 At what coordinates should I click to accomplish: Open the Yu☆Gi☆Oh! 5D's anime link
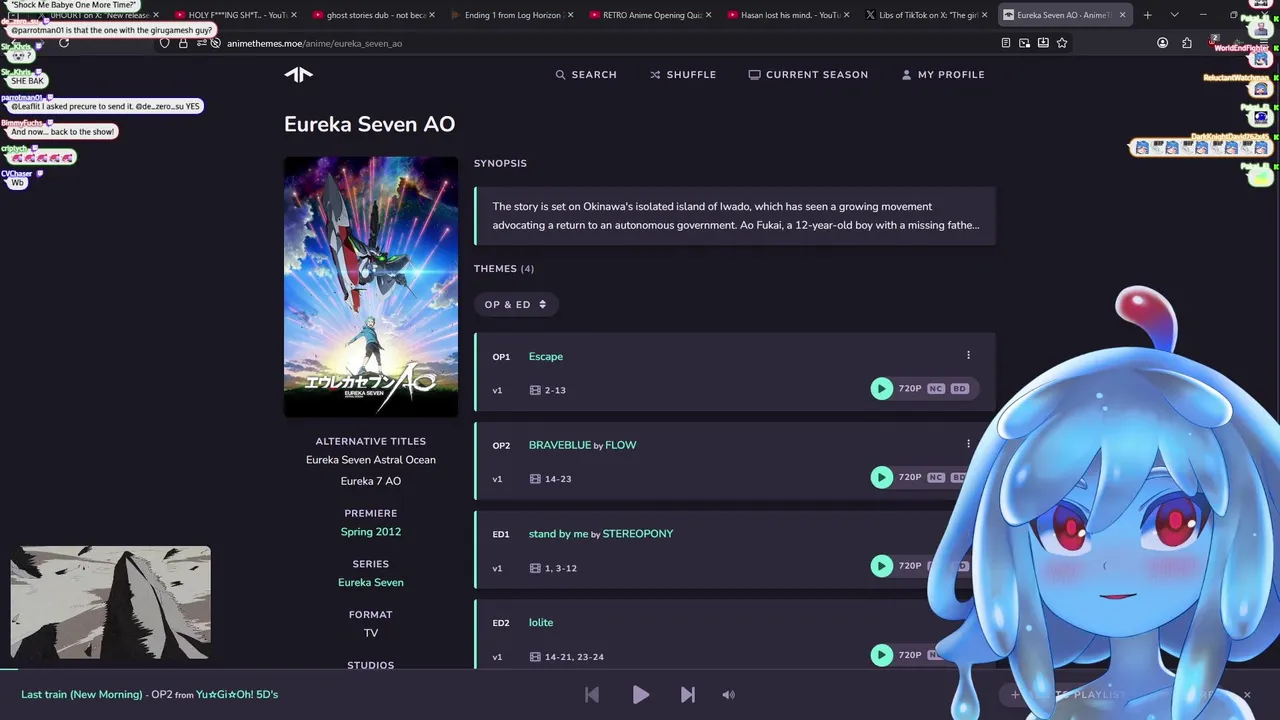coord(237,694)
